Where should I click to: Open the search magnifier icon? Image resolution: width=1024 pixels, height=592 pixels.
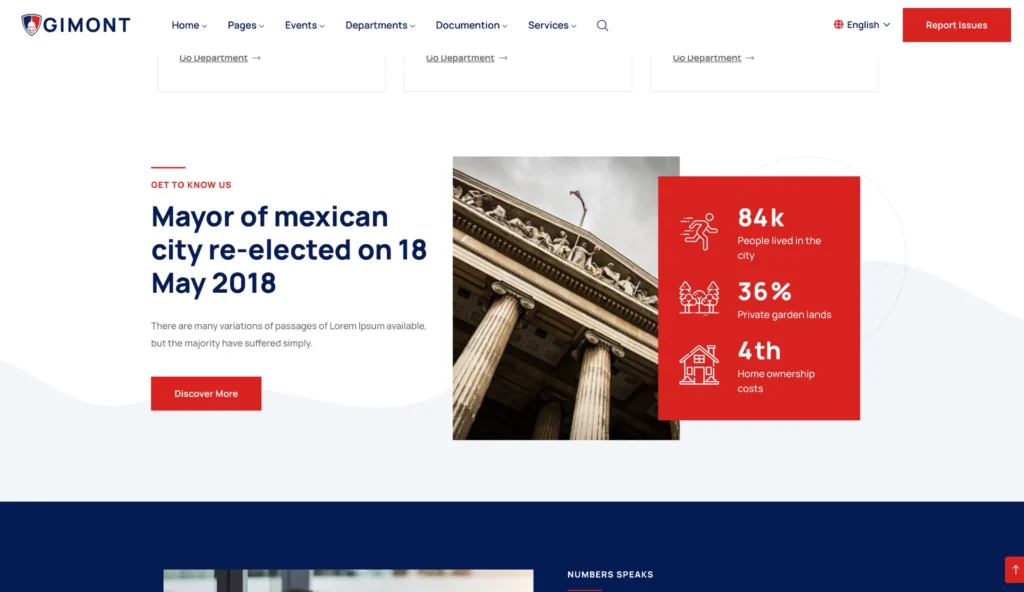pos(602,26)
